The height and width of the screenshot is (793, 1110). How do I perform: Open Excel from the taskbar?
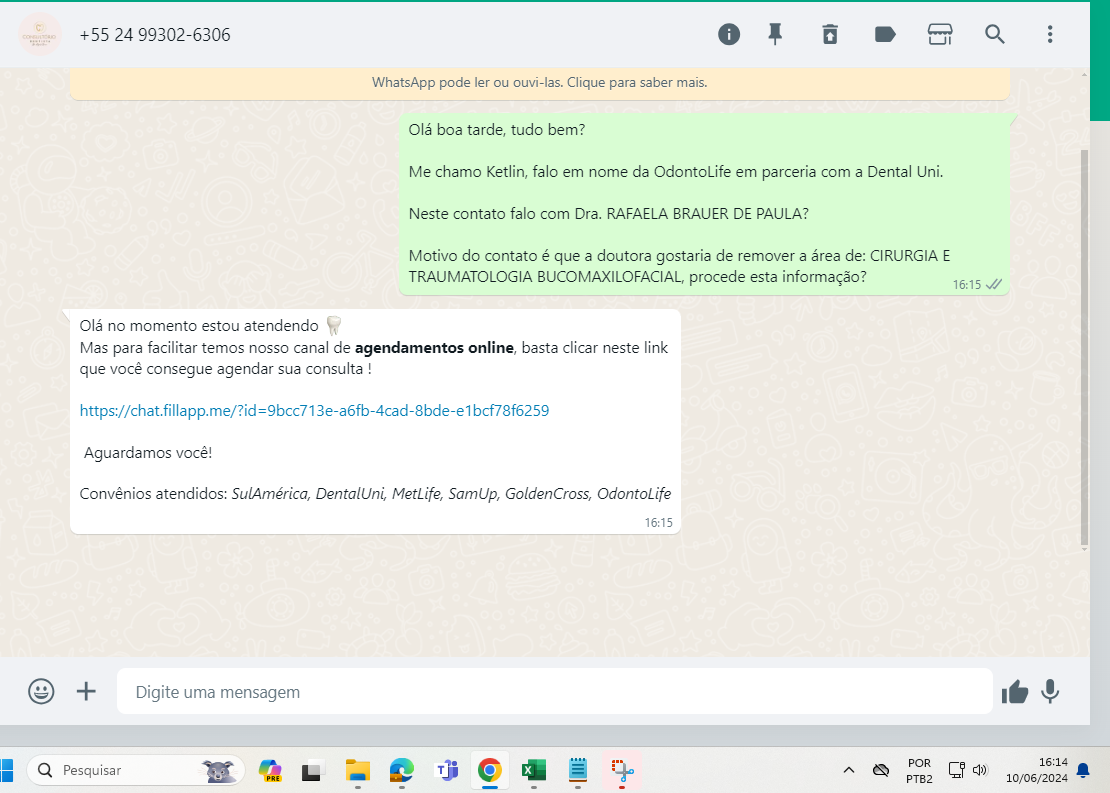(x=534, y=770)
